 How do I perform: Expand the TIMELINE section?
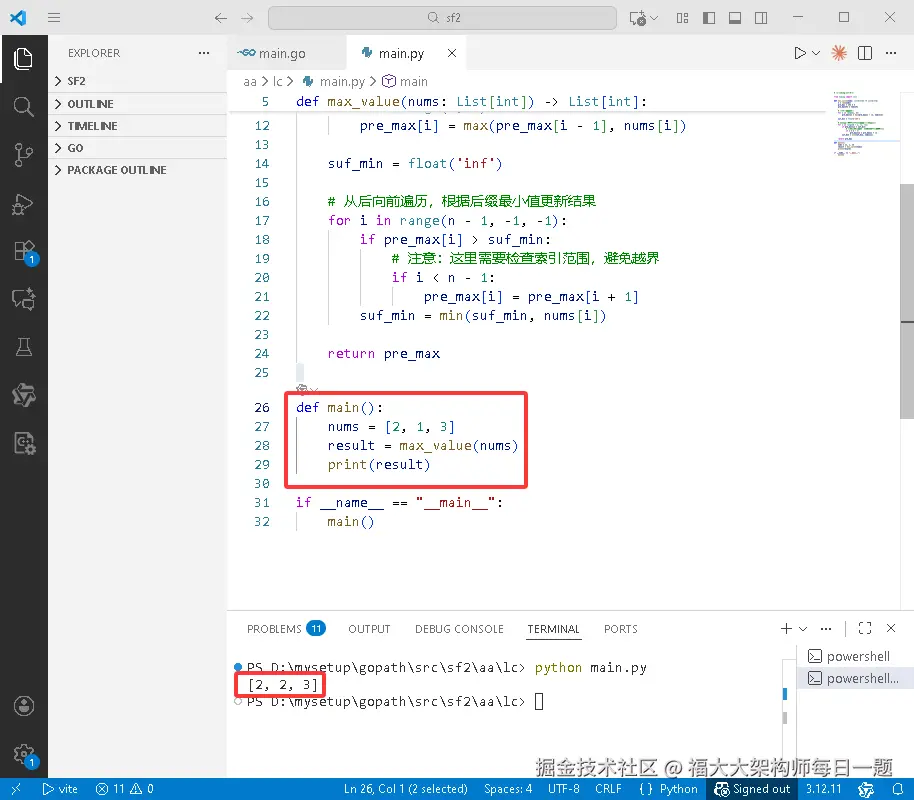(138, 126)
